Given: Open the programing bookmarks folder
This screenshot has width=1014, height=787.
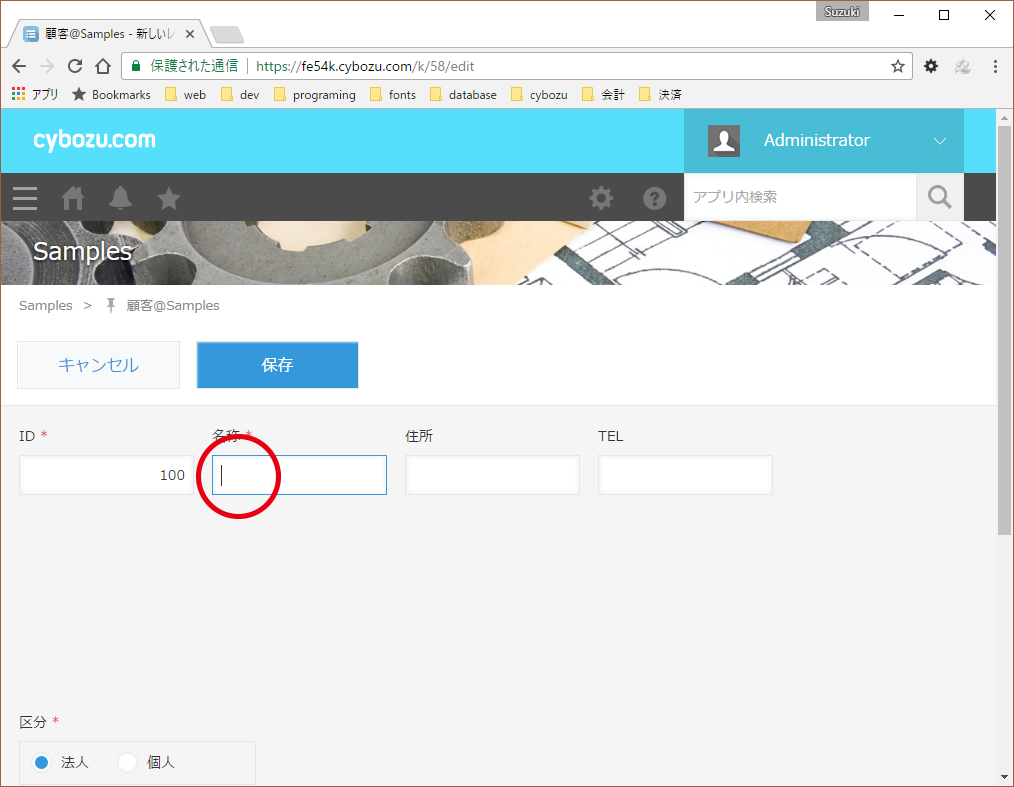Looking at the screenshot, I should (315, 94).
